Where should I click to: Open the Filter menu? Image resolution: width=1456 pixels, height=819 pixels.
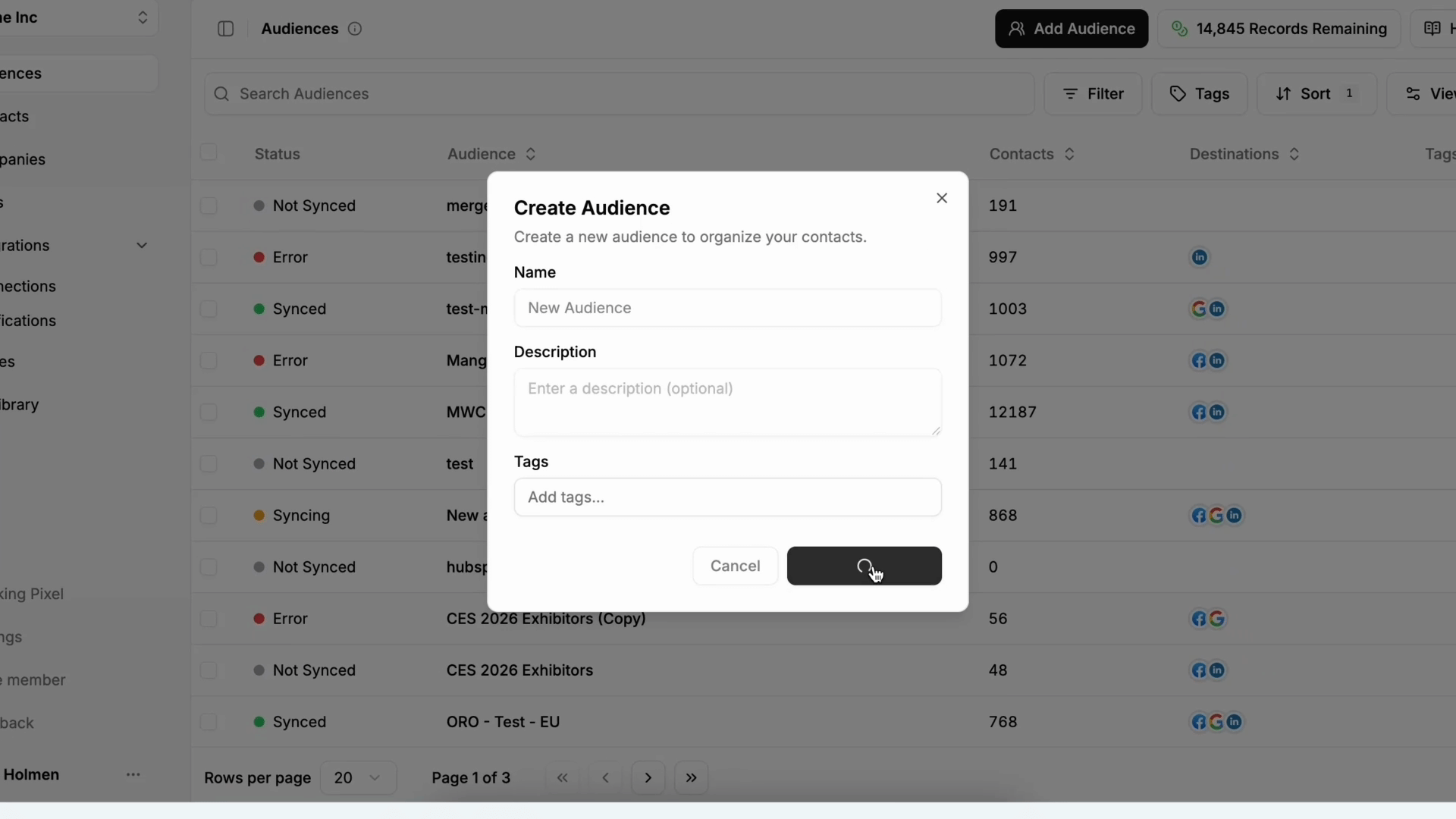click(1093, 94)
